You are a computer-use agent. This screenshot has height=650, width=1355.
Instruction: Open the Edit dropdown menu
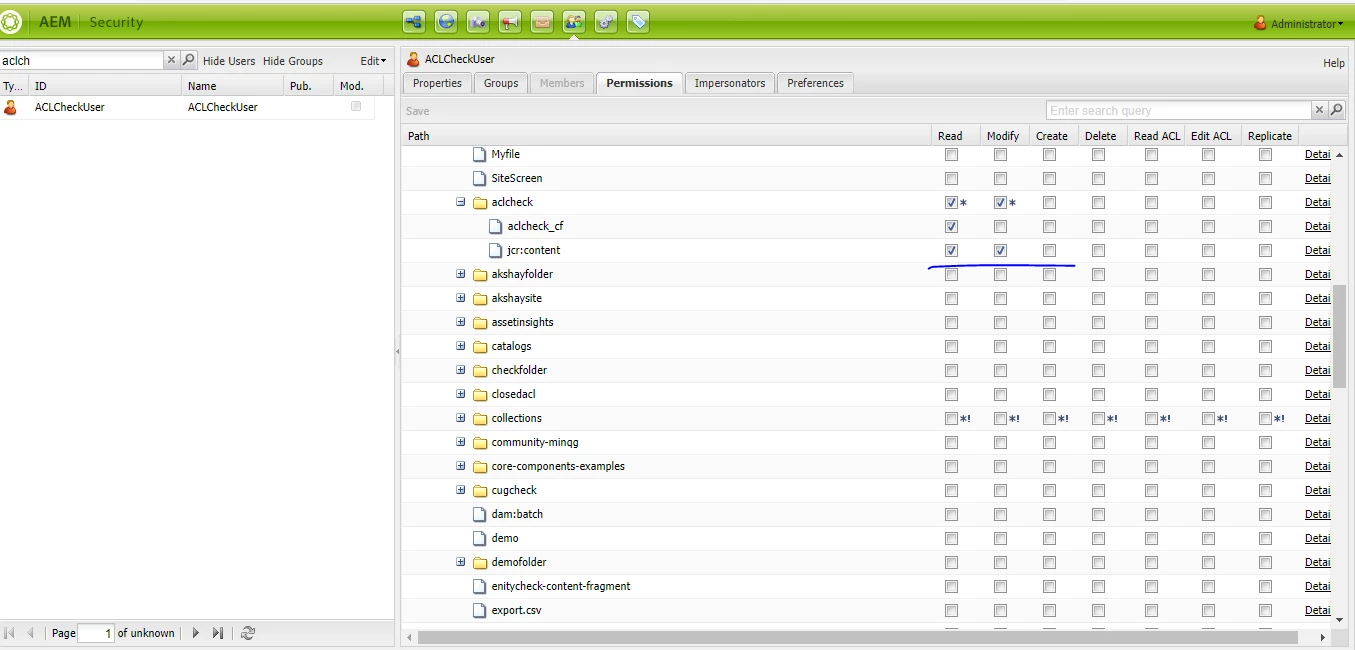pos(373,61)
